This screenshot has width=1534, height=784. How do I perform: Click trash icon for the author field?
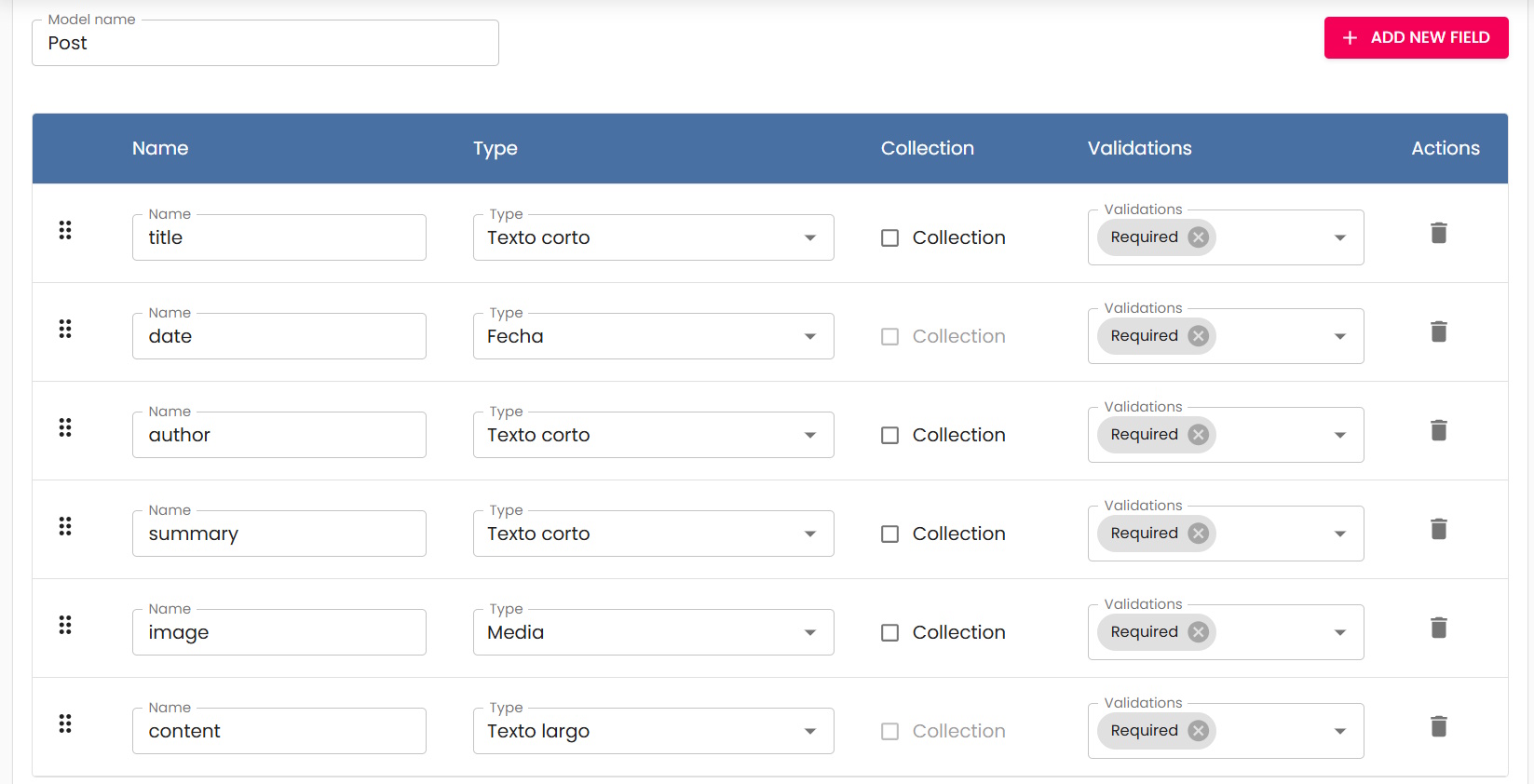click(1438, 430)
